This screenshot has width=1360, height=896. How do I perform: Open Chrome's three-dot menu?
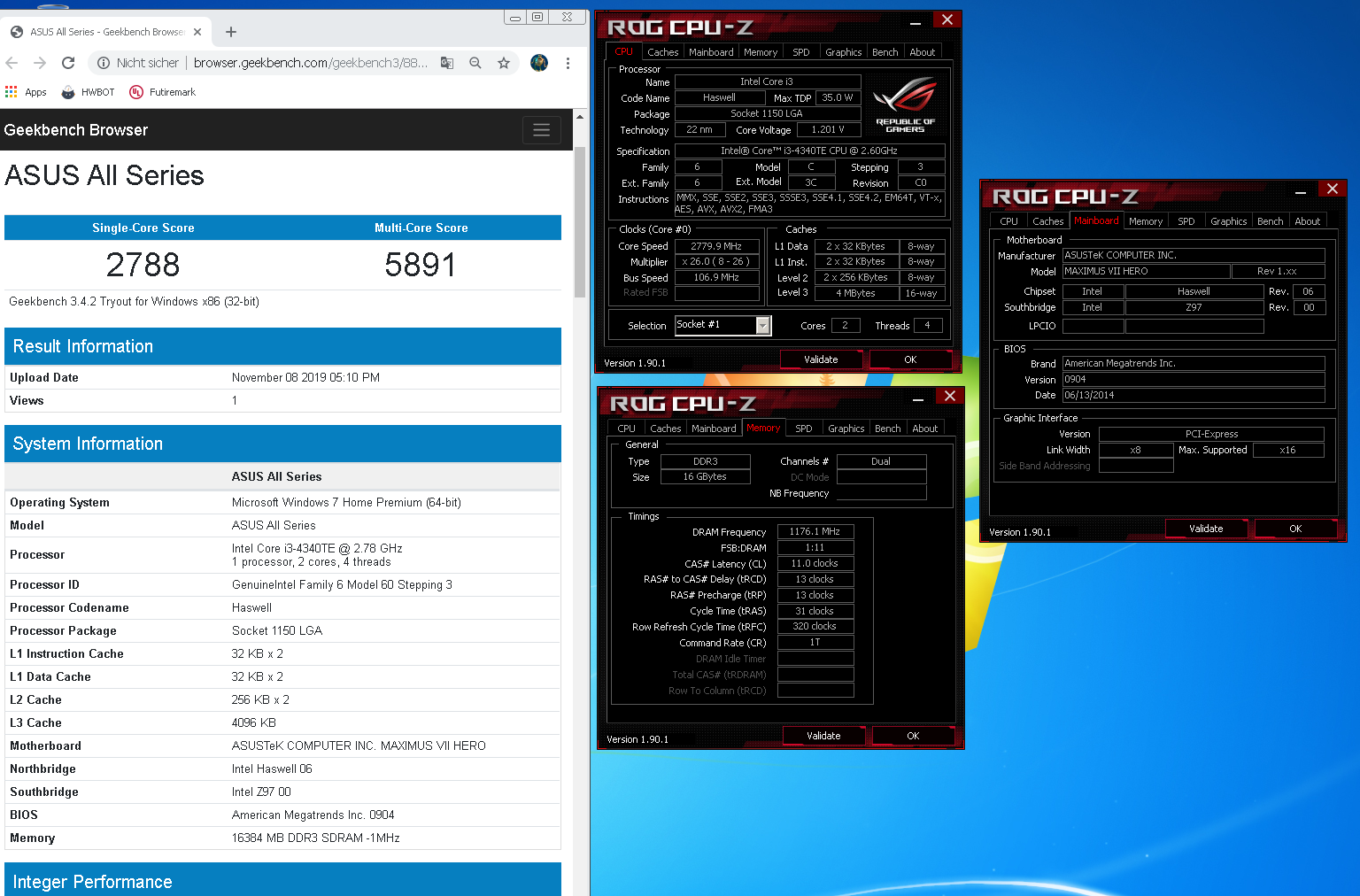[568, 63]
